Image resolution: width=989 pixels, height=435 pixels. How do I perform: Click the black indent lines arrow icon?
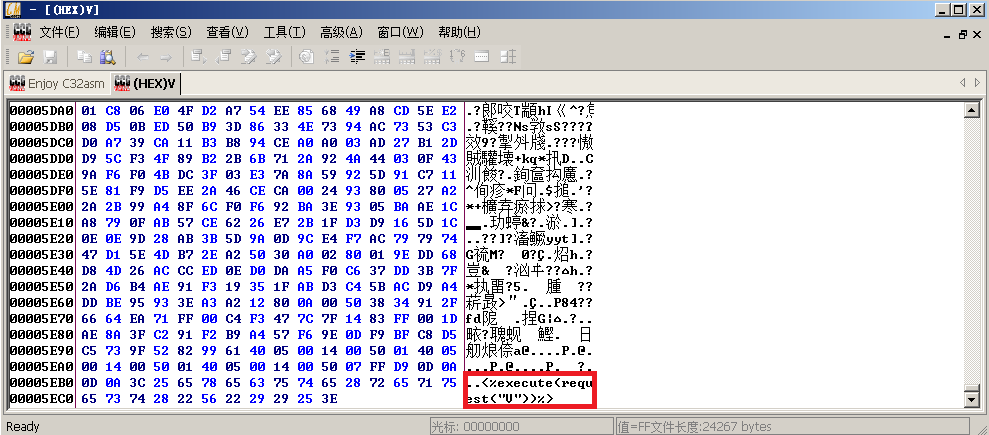tap(358, 57)
